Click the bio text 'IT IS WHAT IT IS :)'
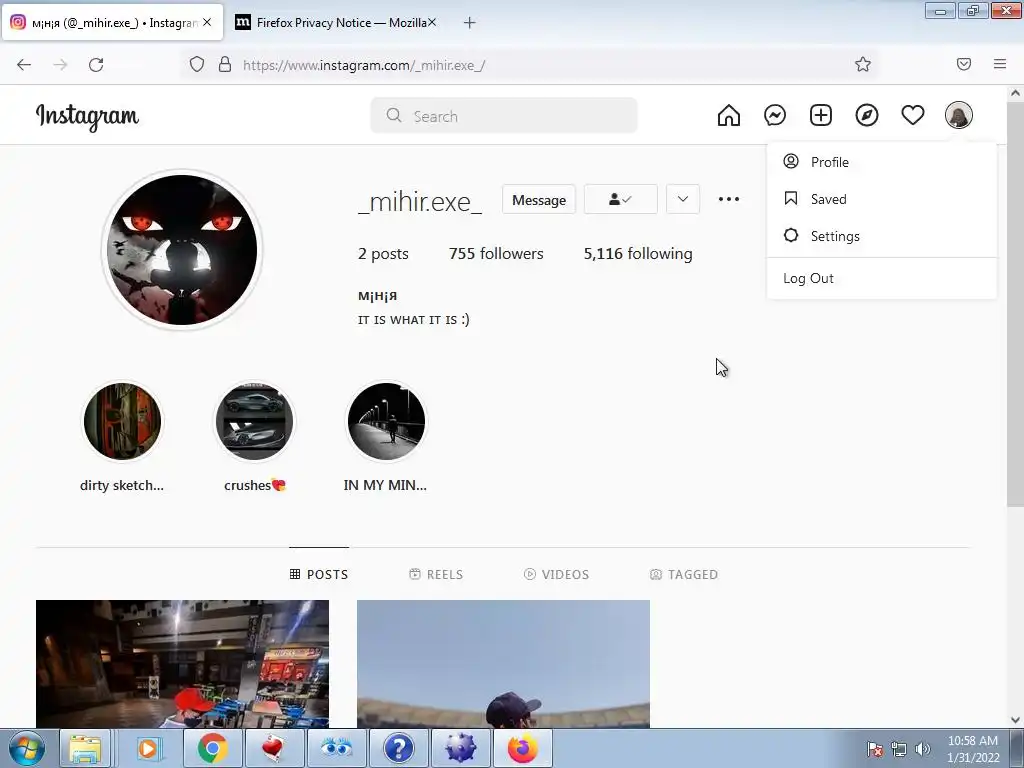Viewport: 1024px width, 768px height. pyautogui.click(x=413, y=319)
